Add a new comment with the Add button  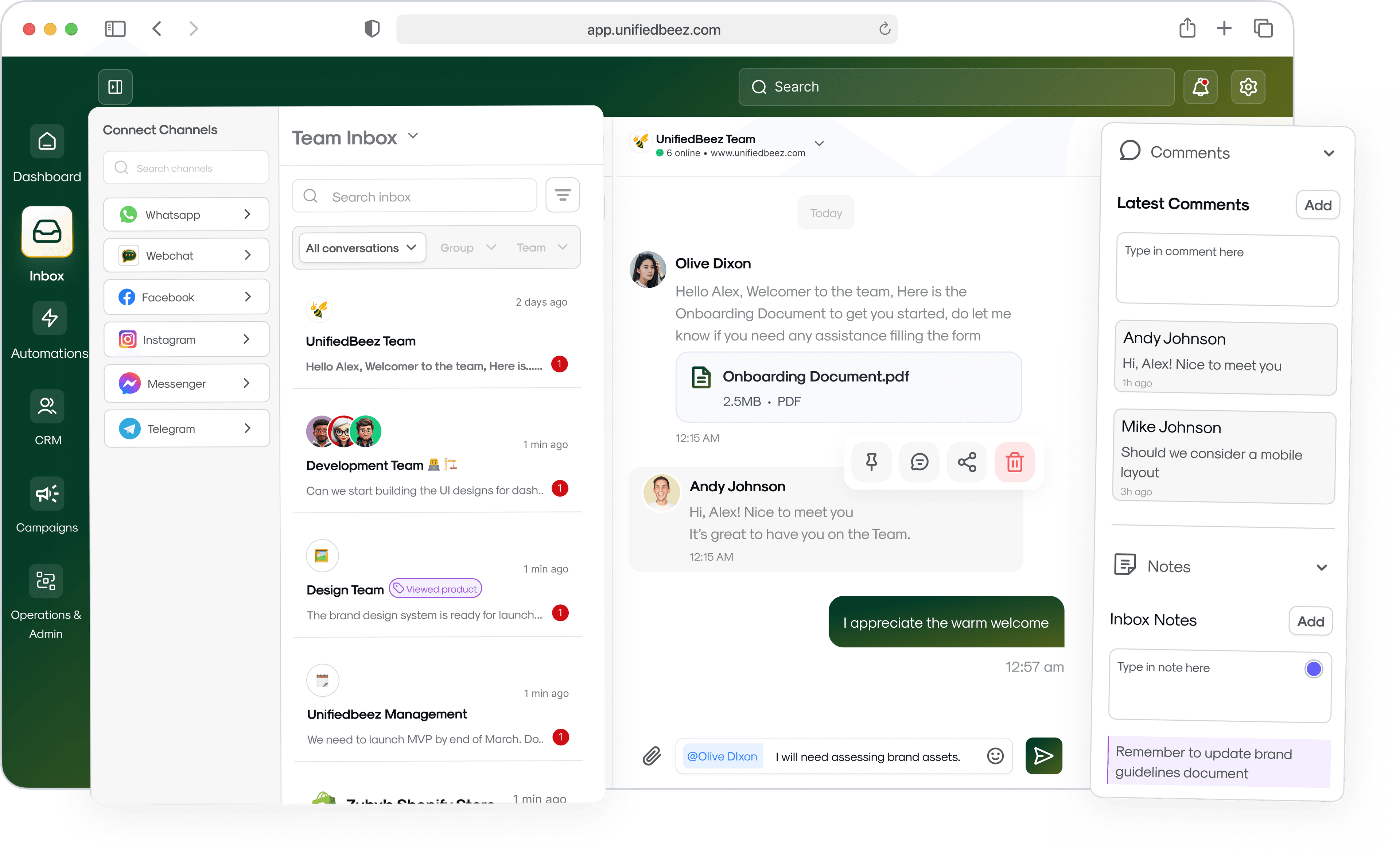(1318, 205)
